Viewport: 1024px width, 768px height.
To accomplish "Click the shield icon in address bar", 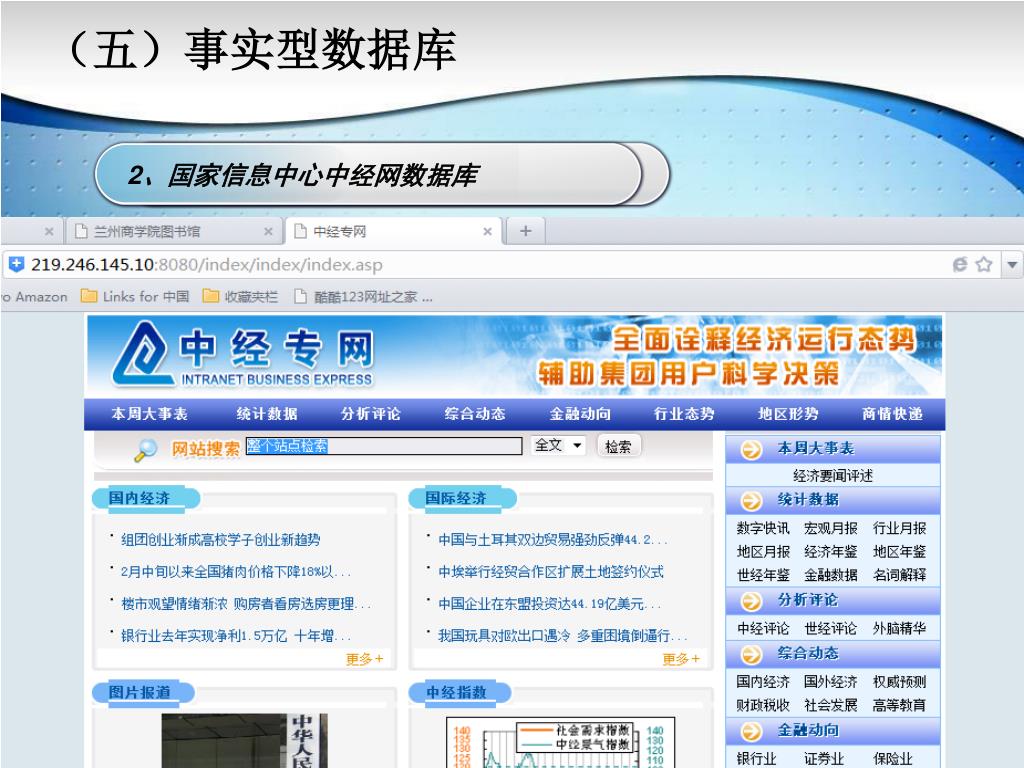I will point(16,264).
